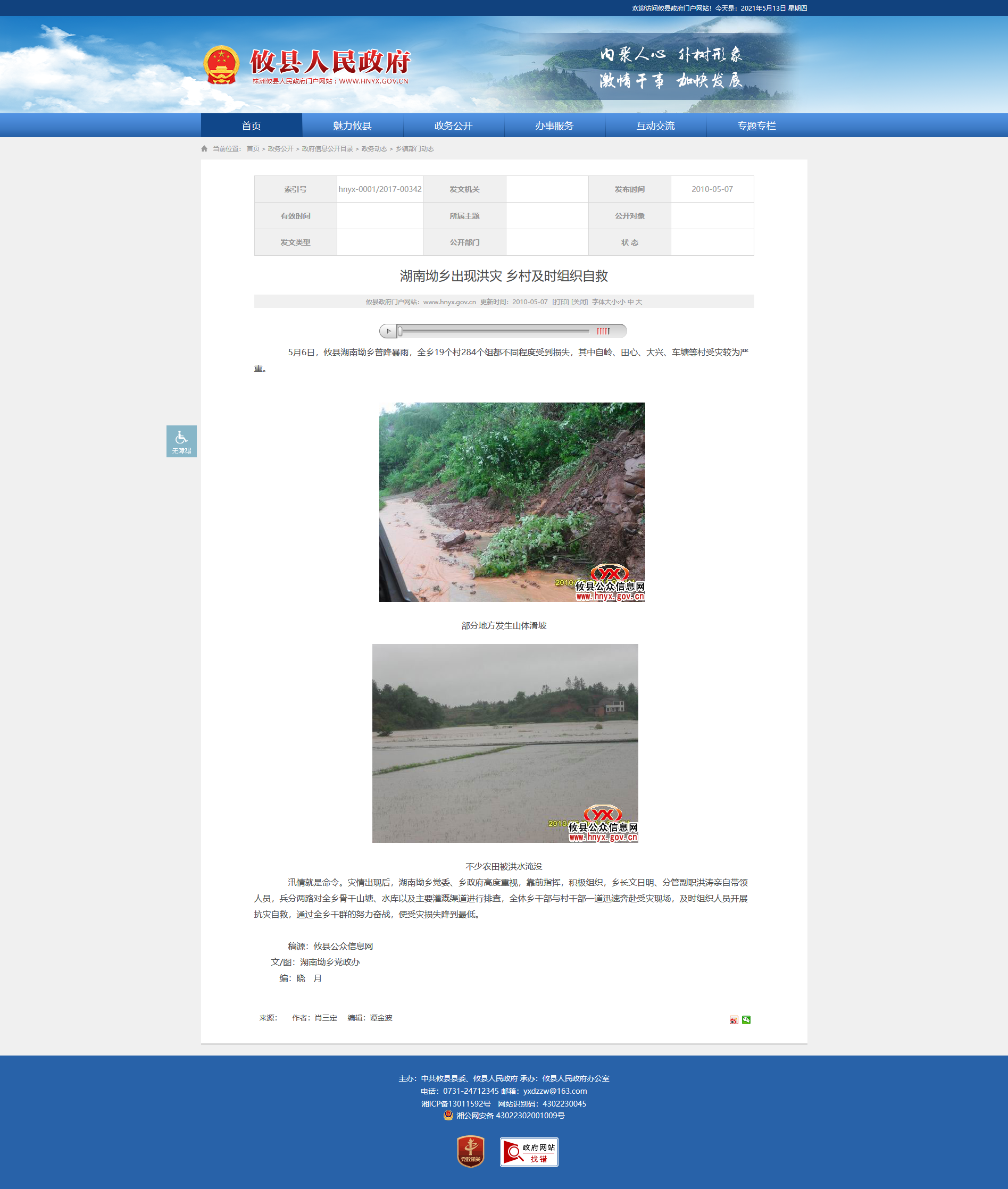Click breadcrumb link 乡镇部门动态
Image resolution: width=1008 pixels, height=1189 pixels.
(x=415, y=148)
